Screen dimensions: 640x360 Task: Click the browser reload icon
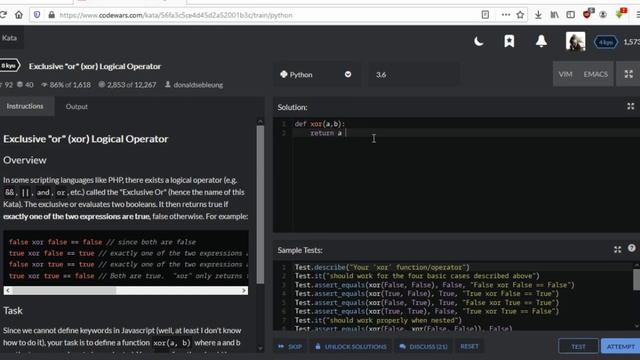tap(3, 15)
